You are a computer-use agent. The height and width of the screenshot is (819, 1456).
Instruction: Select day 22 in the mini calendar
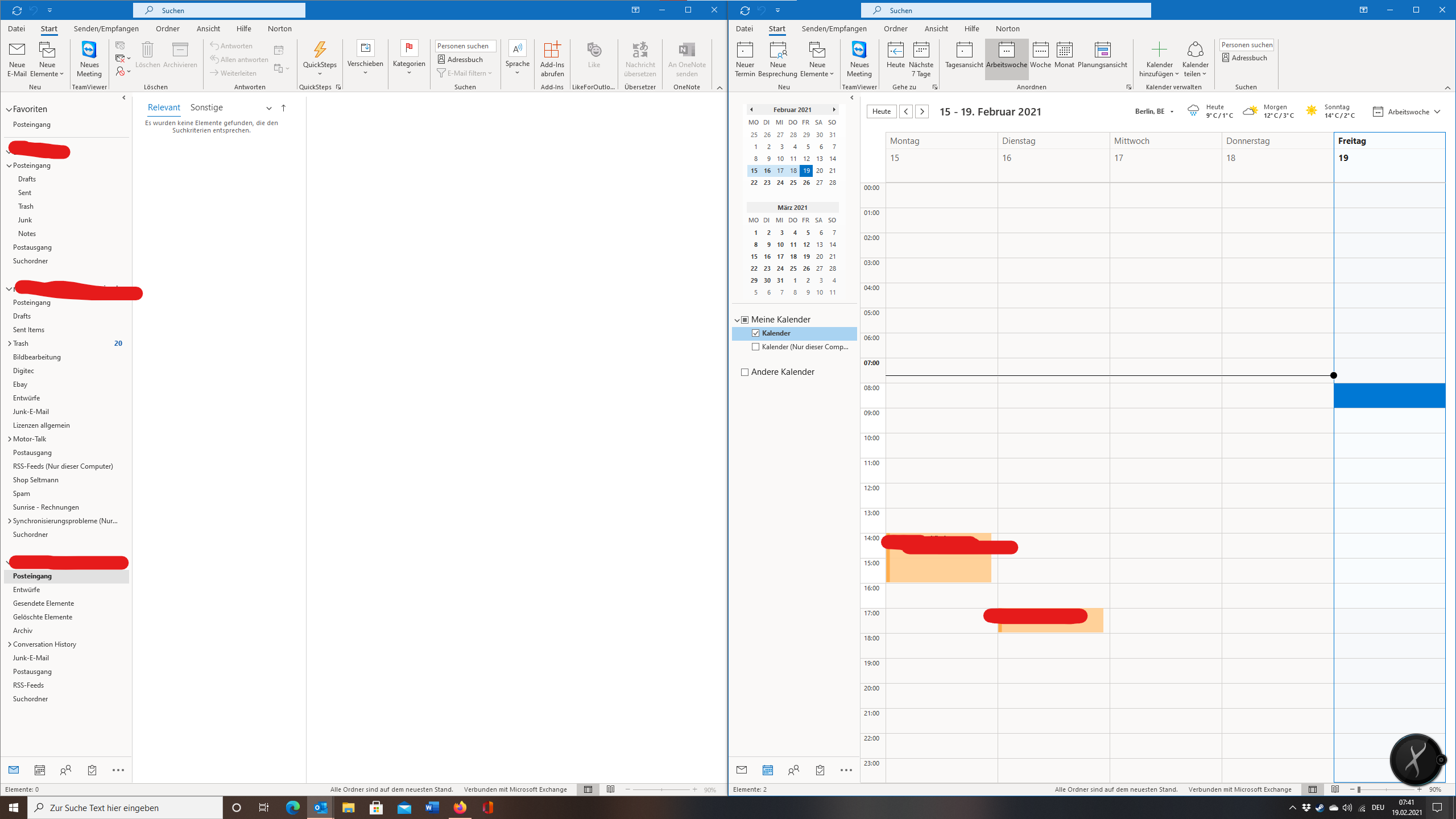tap(754, 183)
